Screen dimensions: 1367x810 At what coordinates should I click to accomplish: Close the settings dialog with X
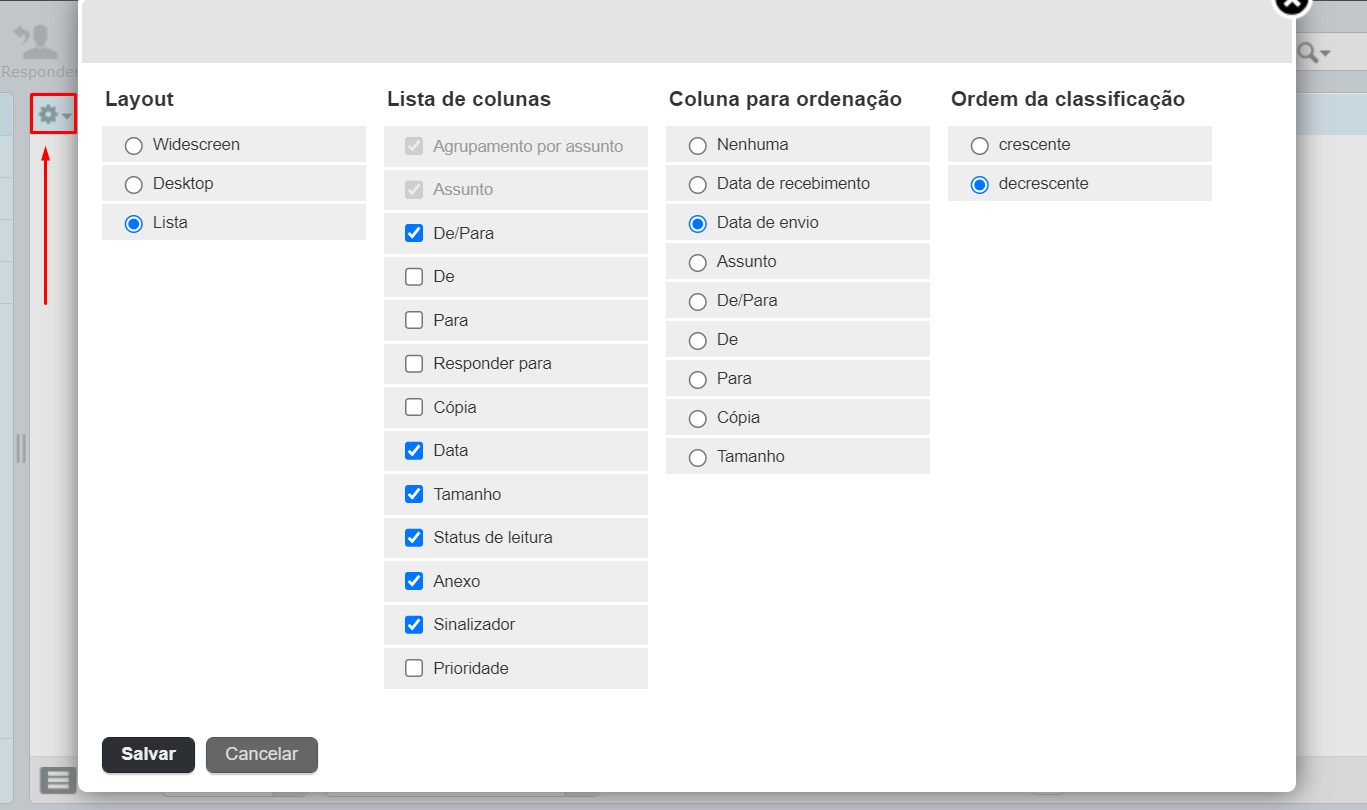1291,4
